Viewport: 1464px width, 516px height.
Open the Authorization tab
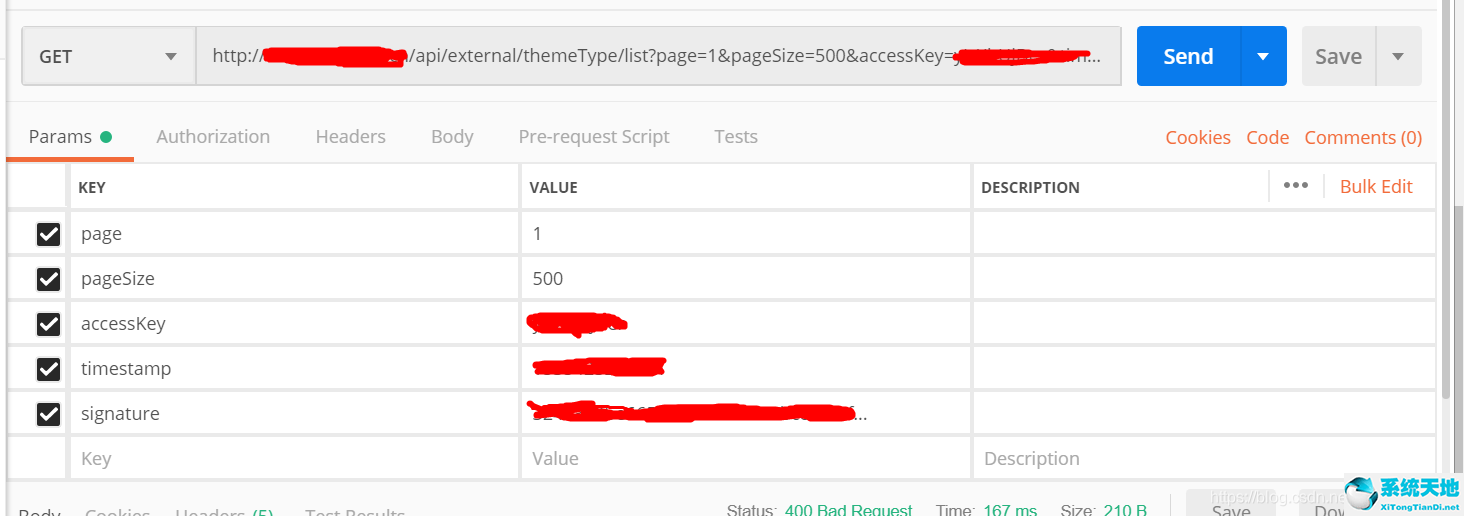click(213, 137)
